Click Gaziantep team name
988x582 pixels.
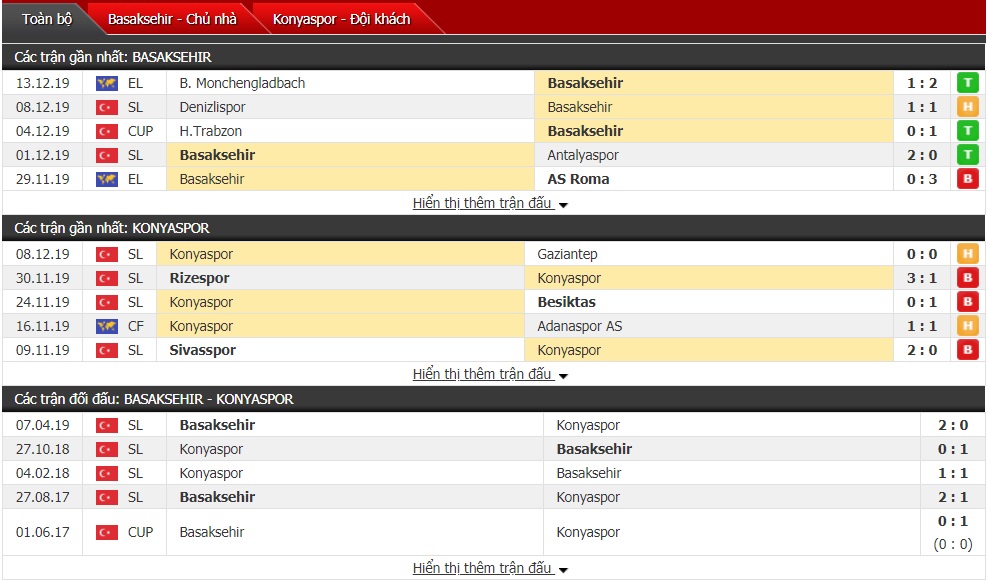(x=567, y=254)
